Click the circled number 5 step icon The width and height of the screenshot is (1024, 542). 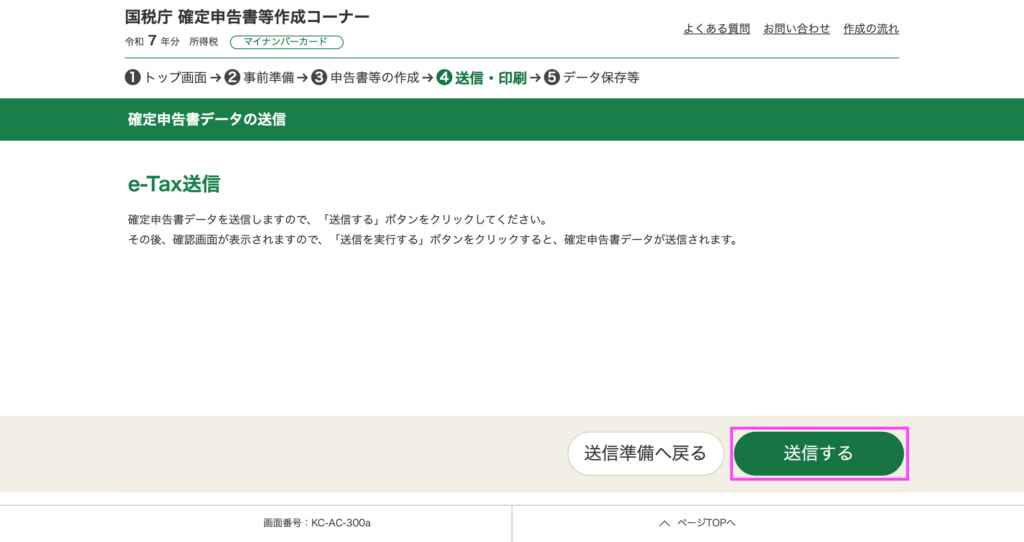tap(551, 78)
